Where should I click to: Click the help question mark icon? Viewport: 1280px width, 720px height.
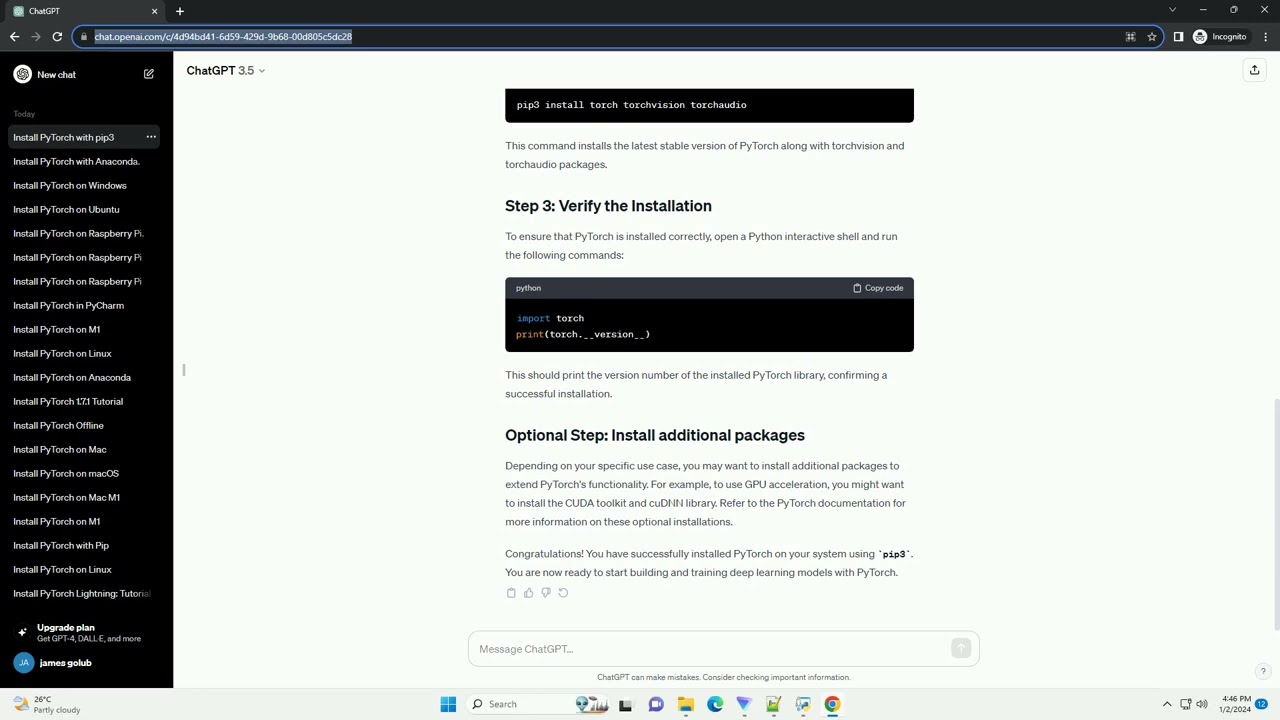click(x=1263, y=671)
